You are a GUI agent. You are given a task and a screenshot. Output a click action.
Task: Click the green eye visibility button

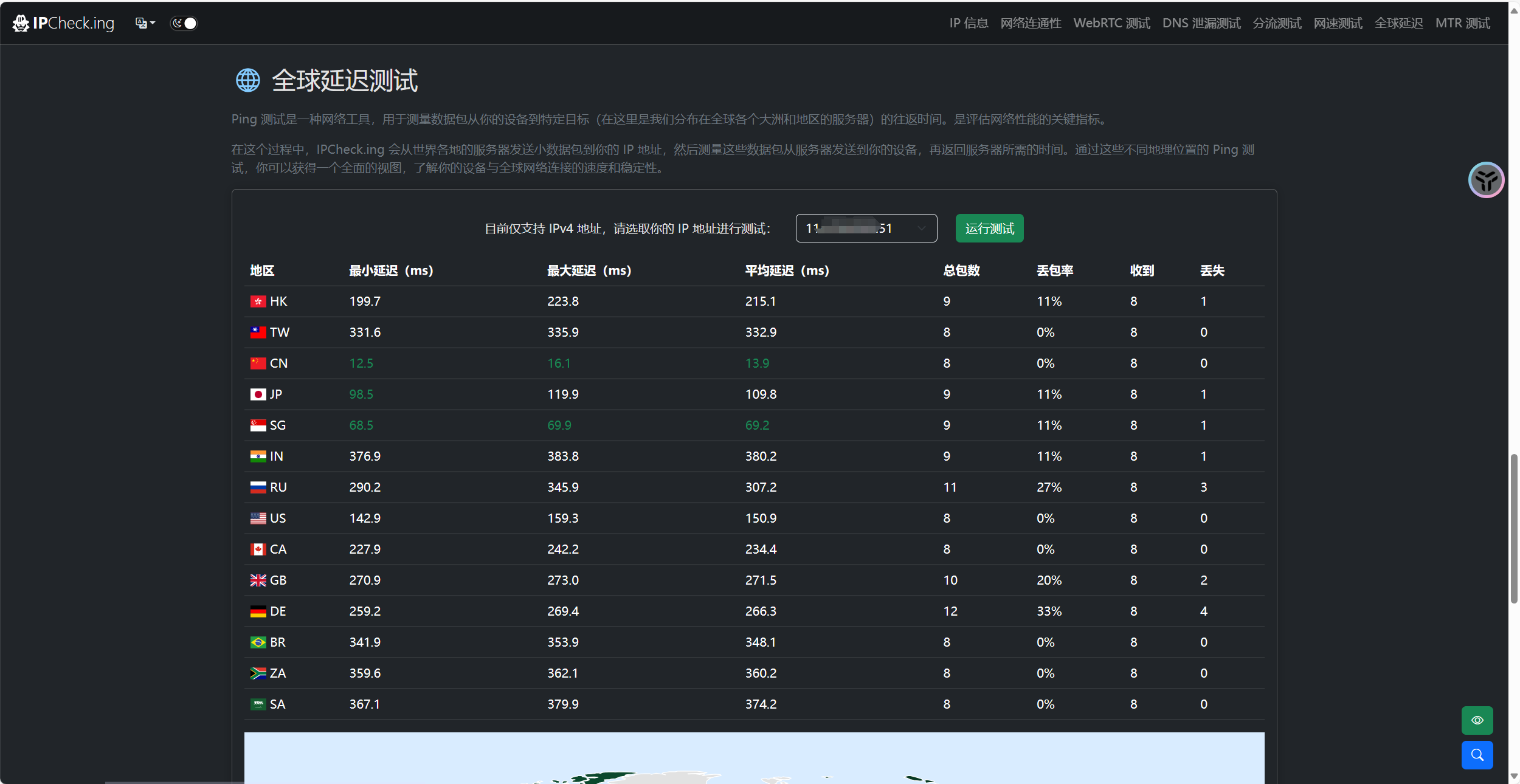coord(1477,720)
